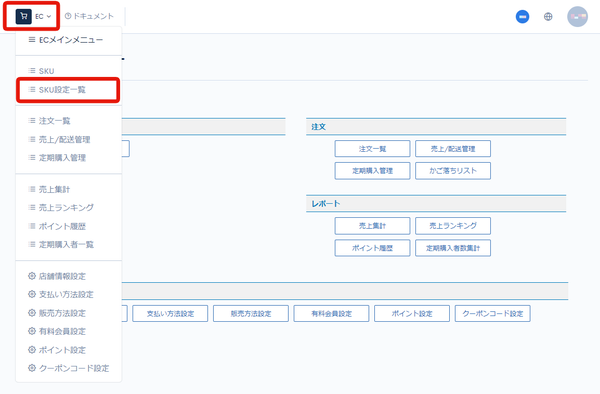600x394 pixels.
Task: Click gear icon beside 有料会員設定 menu item
Action: [x=32, y=331]
